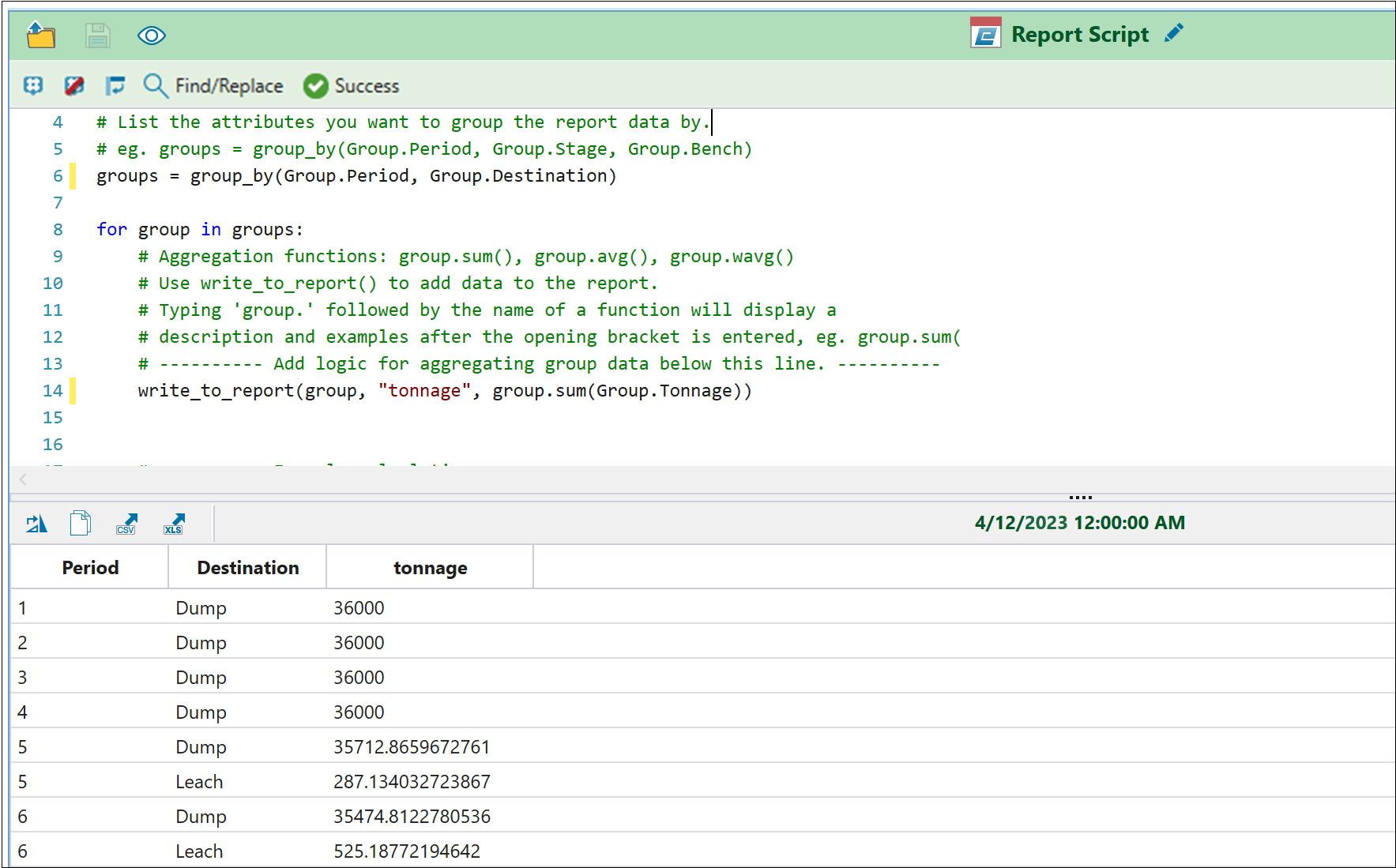Click the Destination column header
This screenshot has width=1396, height=868.
(x=247, y=567)
